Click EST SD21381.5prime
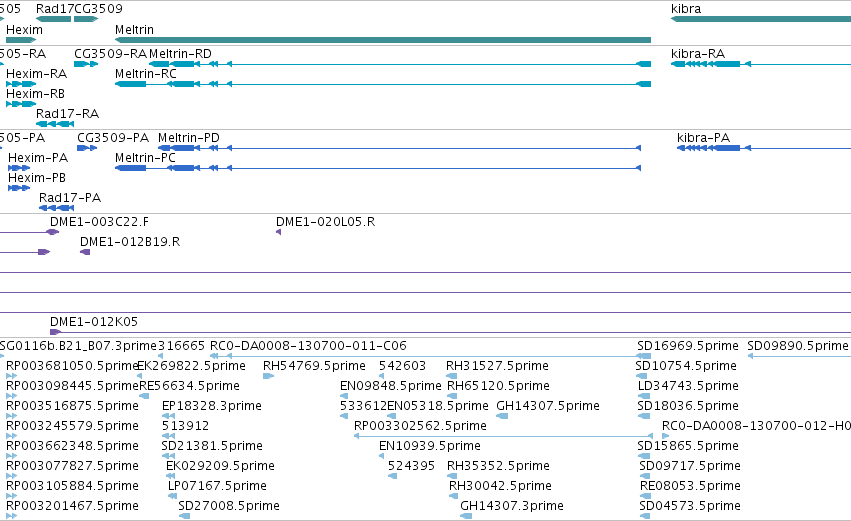Image resolution: width=851 pixels, height=521 pixels. pos(212,446)
